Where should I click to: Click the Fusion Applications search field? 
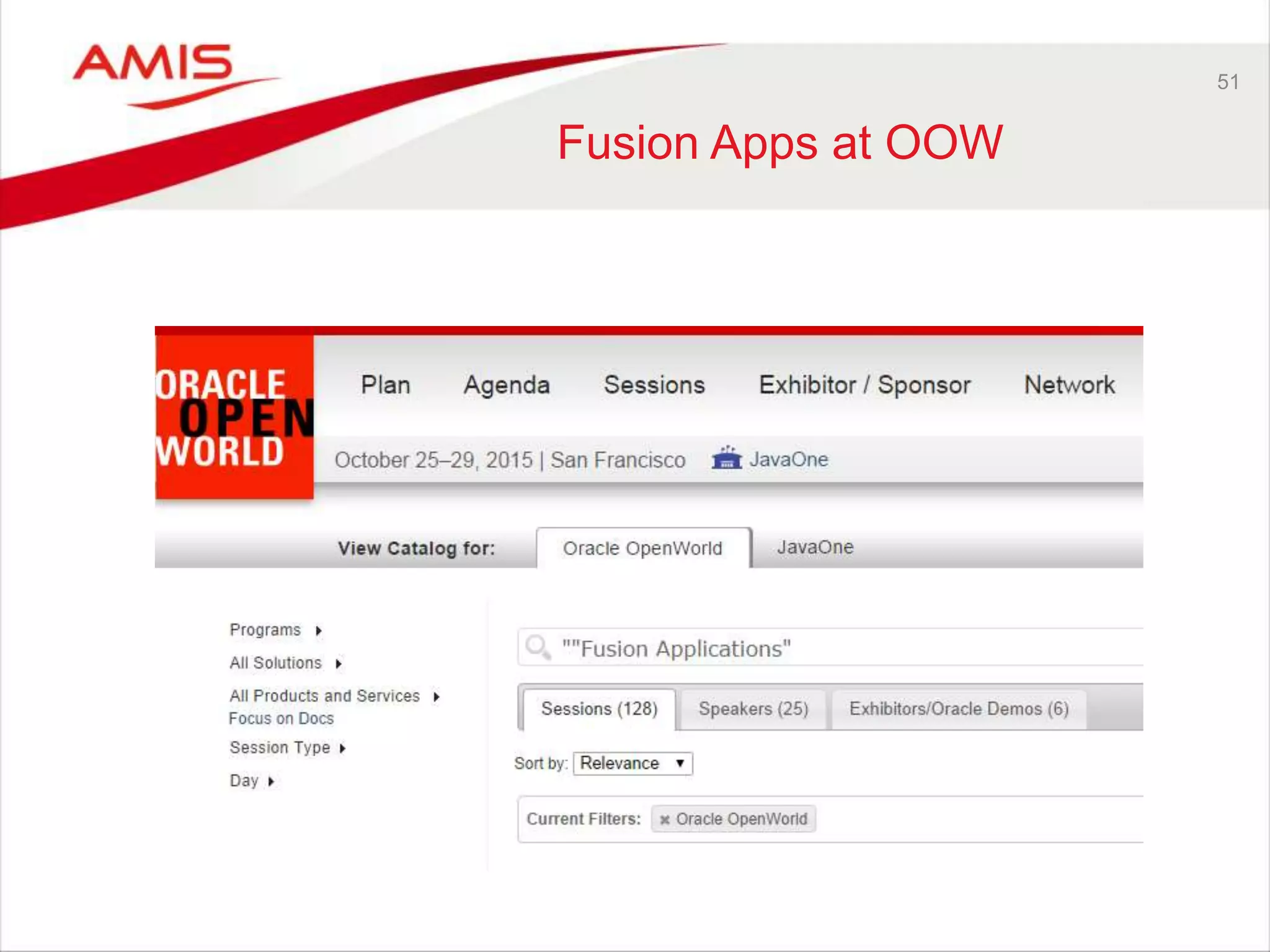pos(830,648)
